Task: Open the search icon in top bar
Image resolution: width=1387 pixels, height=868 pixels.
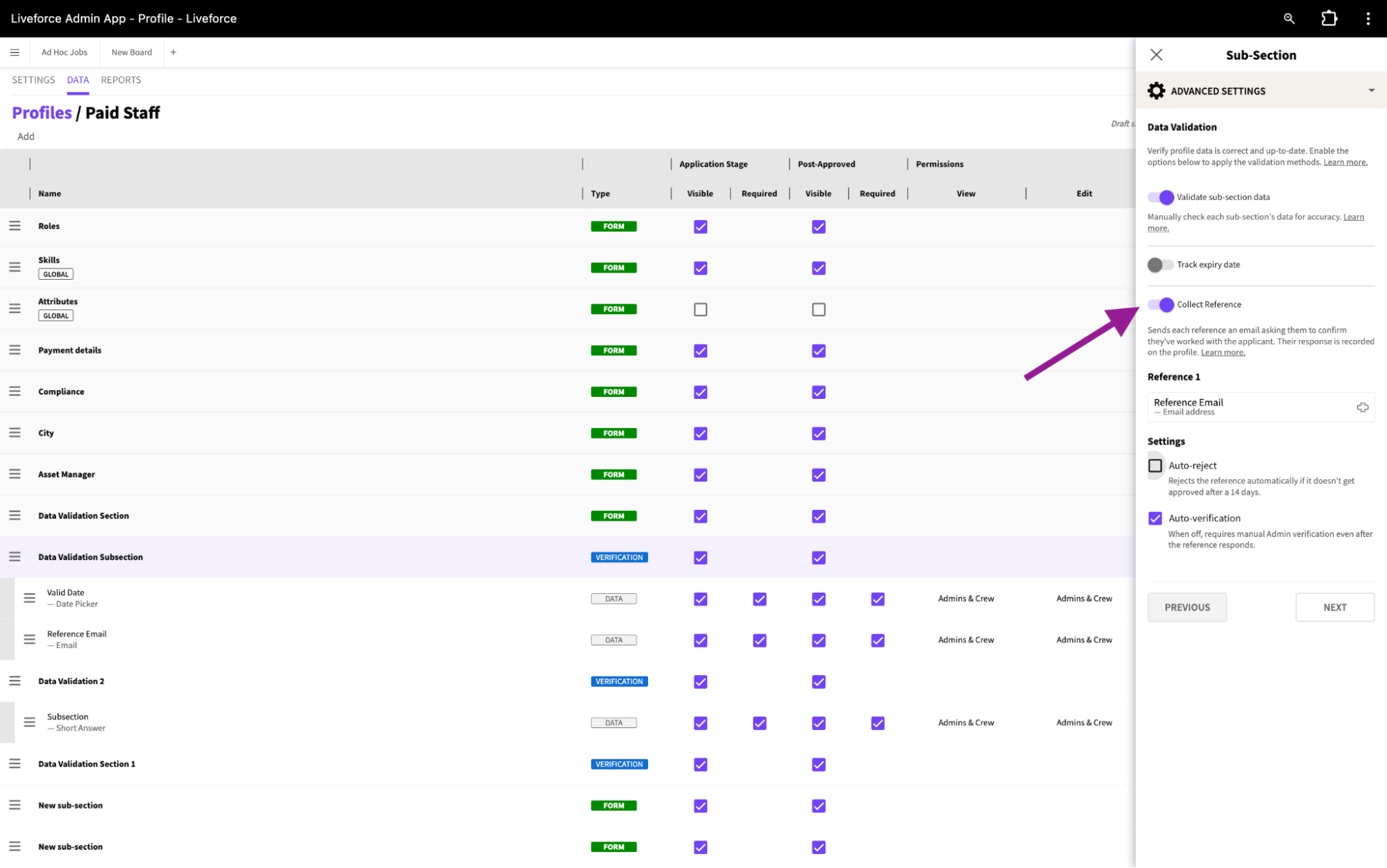Action: pos(1288,19)
